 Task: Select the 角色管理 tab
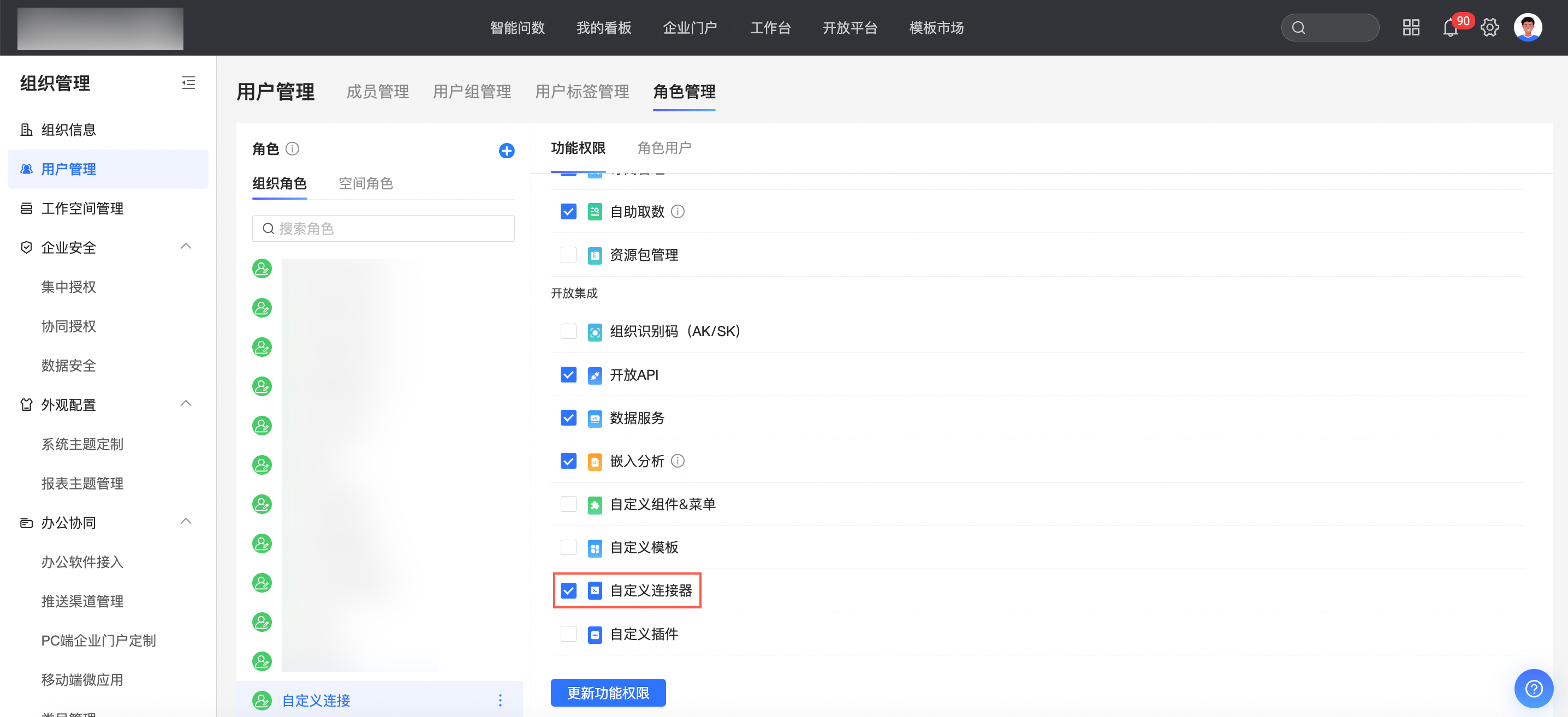[x=684, y=92]
